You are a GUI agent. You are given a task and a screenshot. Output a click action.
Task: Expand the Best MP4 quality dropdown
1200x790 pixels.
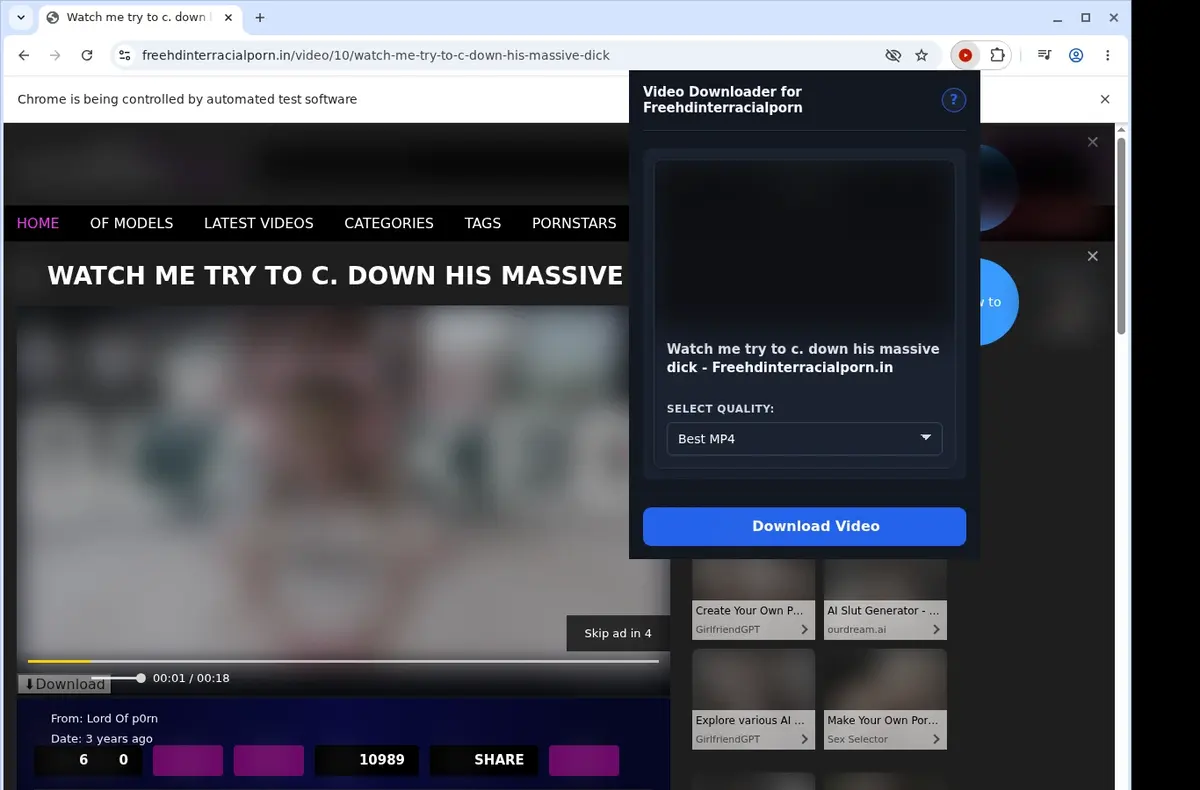804,439
